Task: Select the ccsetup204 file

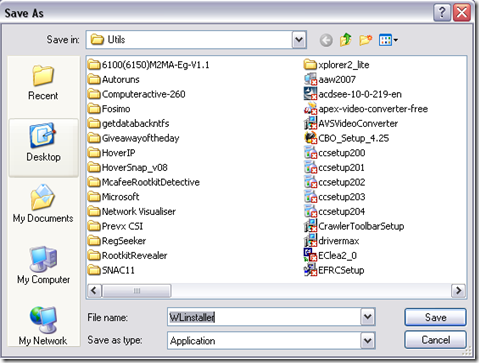Action: (335, 211)
